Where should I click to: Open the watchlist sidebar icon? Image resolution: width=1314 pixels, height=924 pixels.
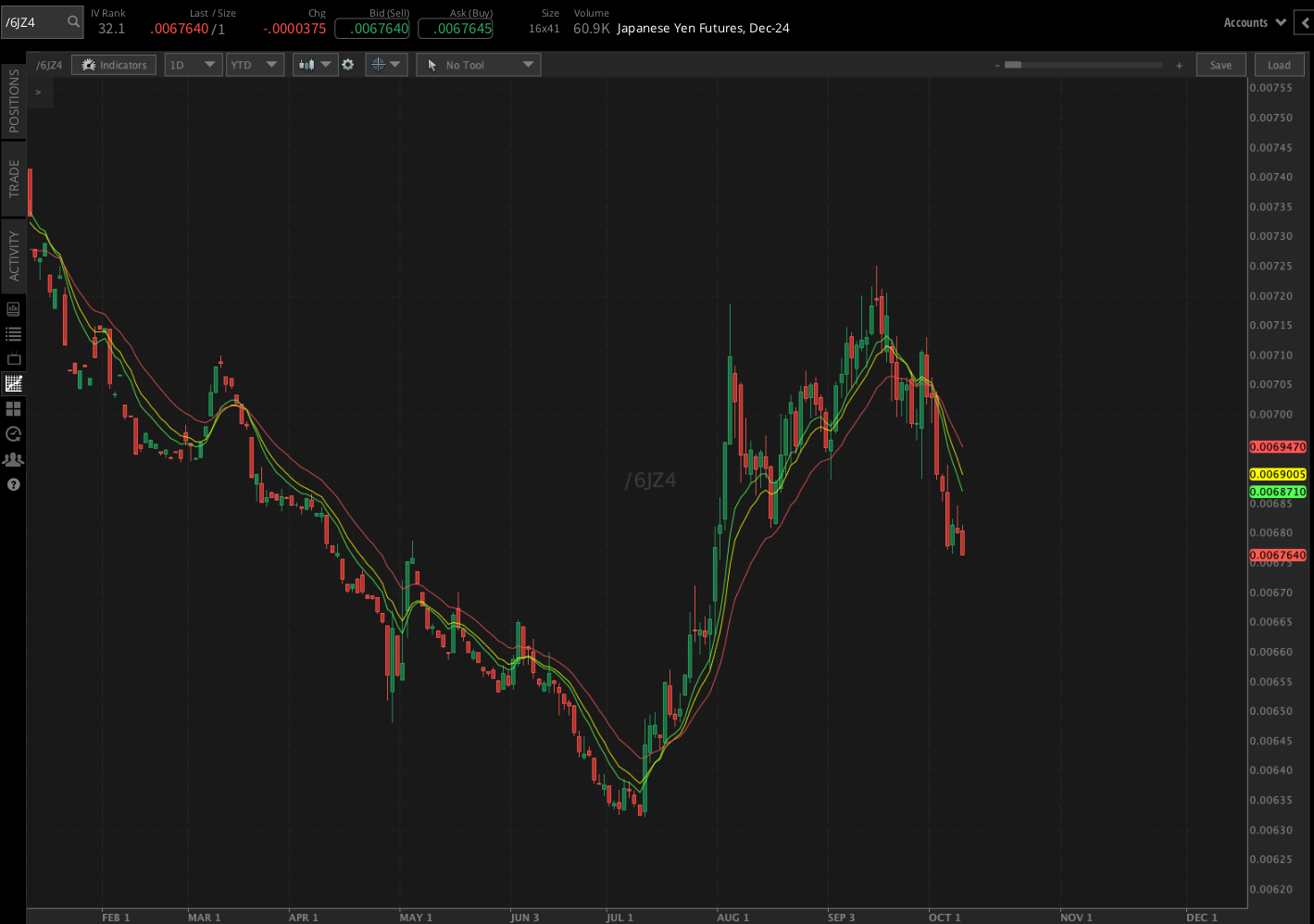point(13,333)
